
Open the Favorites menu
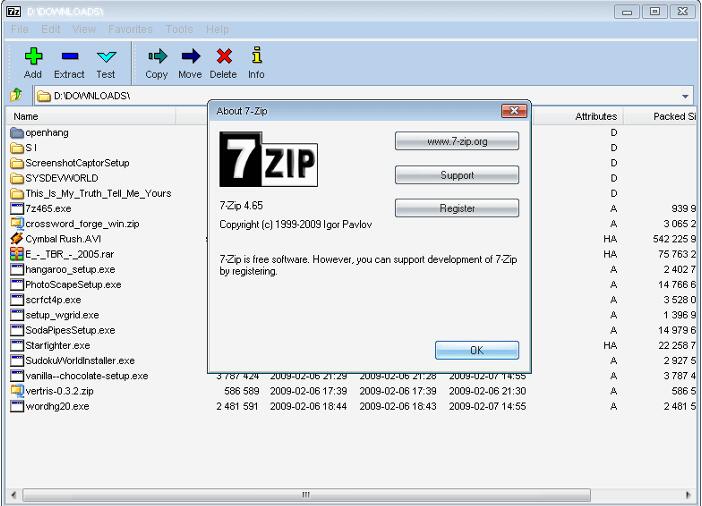pyautogui.click(x=130, y=29)
